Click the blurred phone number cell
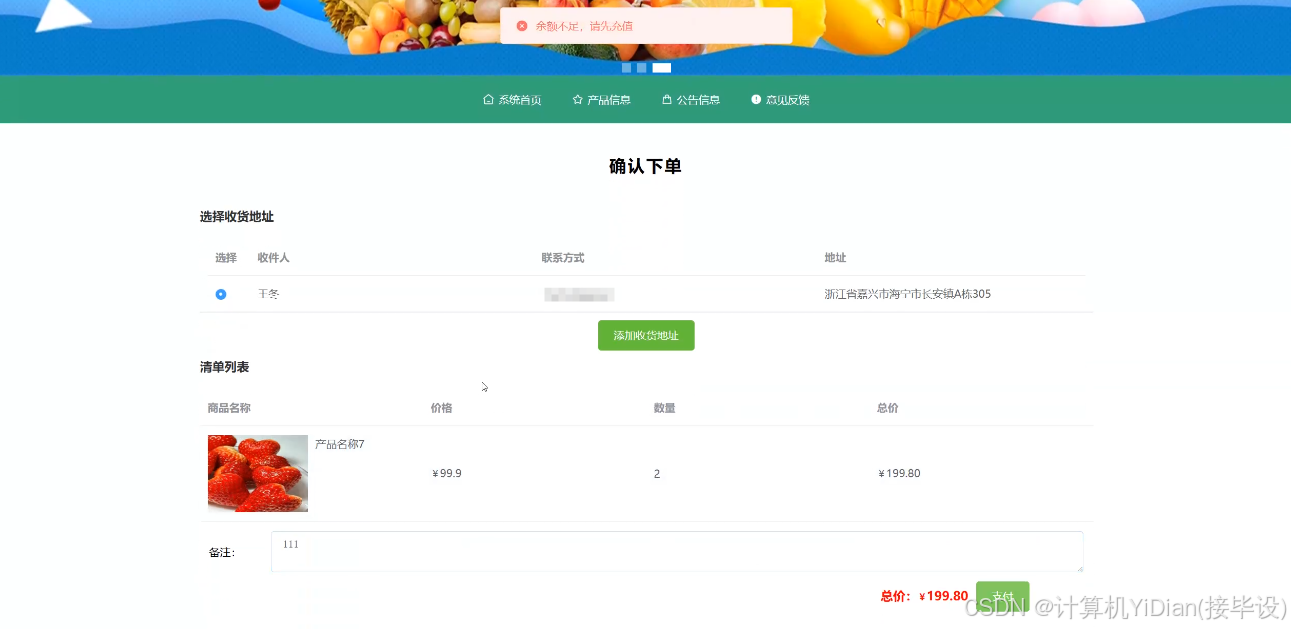The height and width of the screenshot is (629, 1291). click(579, 294)
